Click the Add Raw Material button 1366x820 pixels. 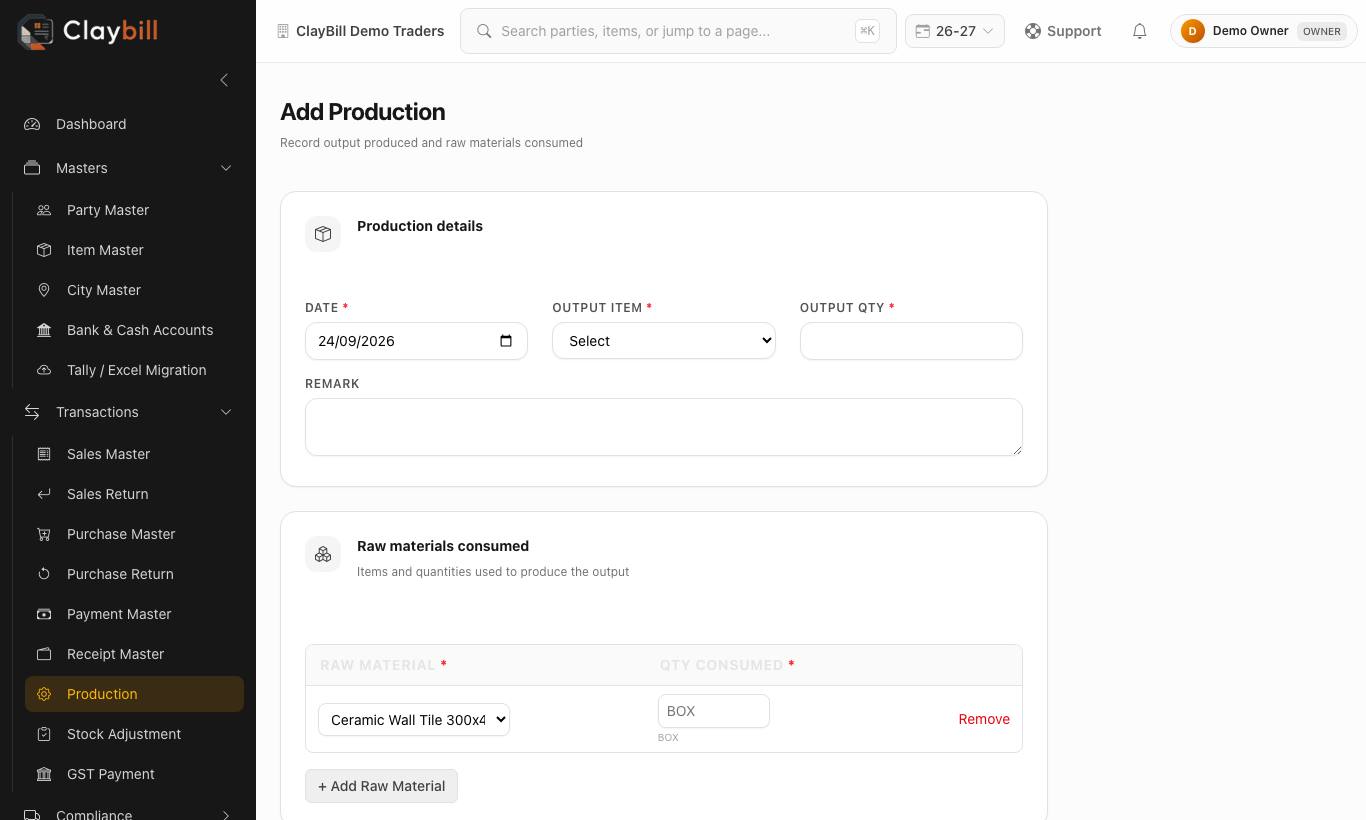click(x=381, y=786)
